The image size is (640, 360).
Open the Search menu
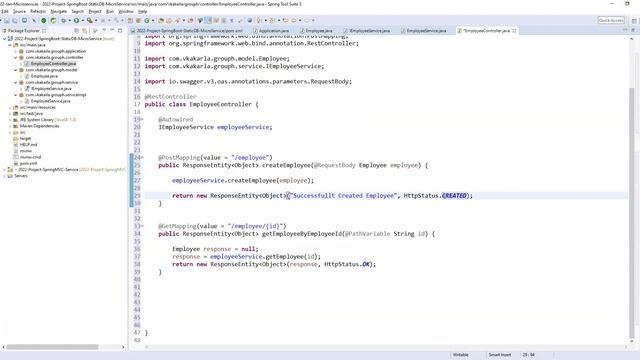78,11
